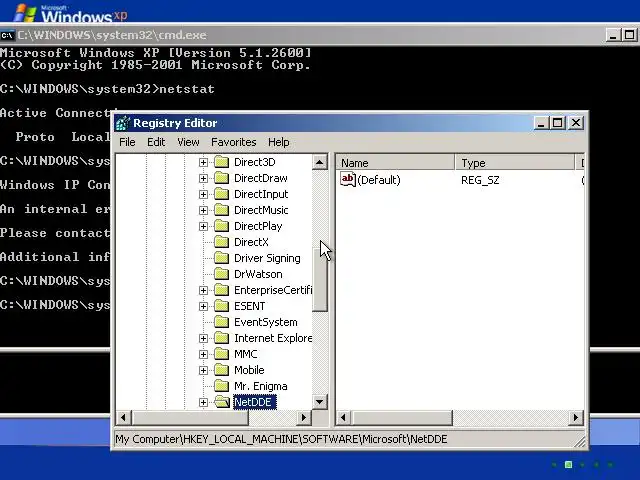Expand the Mobile key
The image size is (640, 480).
203,371
